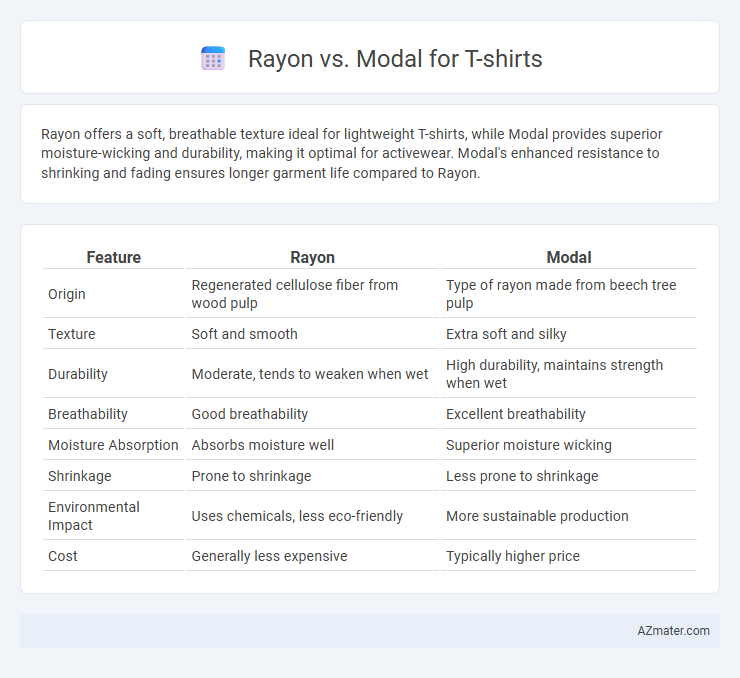Image resolution: width=740 pixels, height=678 pixels.
Task: Click the calendar grid icon beside the title
Action: click(x=213, y=59)
